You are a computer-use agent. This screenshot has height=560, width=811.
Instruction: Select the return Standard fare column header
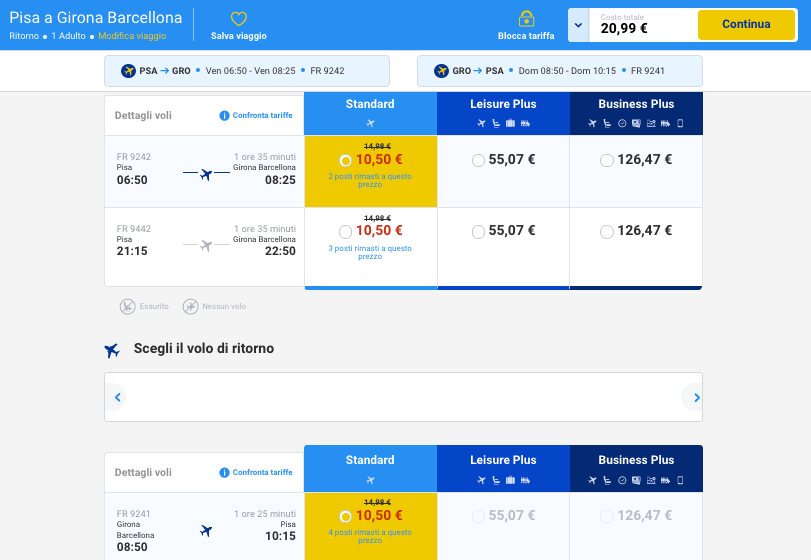(370, 468)
